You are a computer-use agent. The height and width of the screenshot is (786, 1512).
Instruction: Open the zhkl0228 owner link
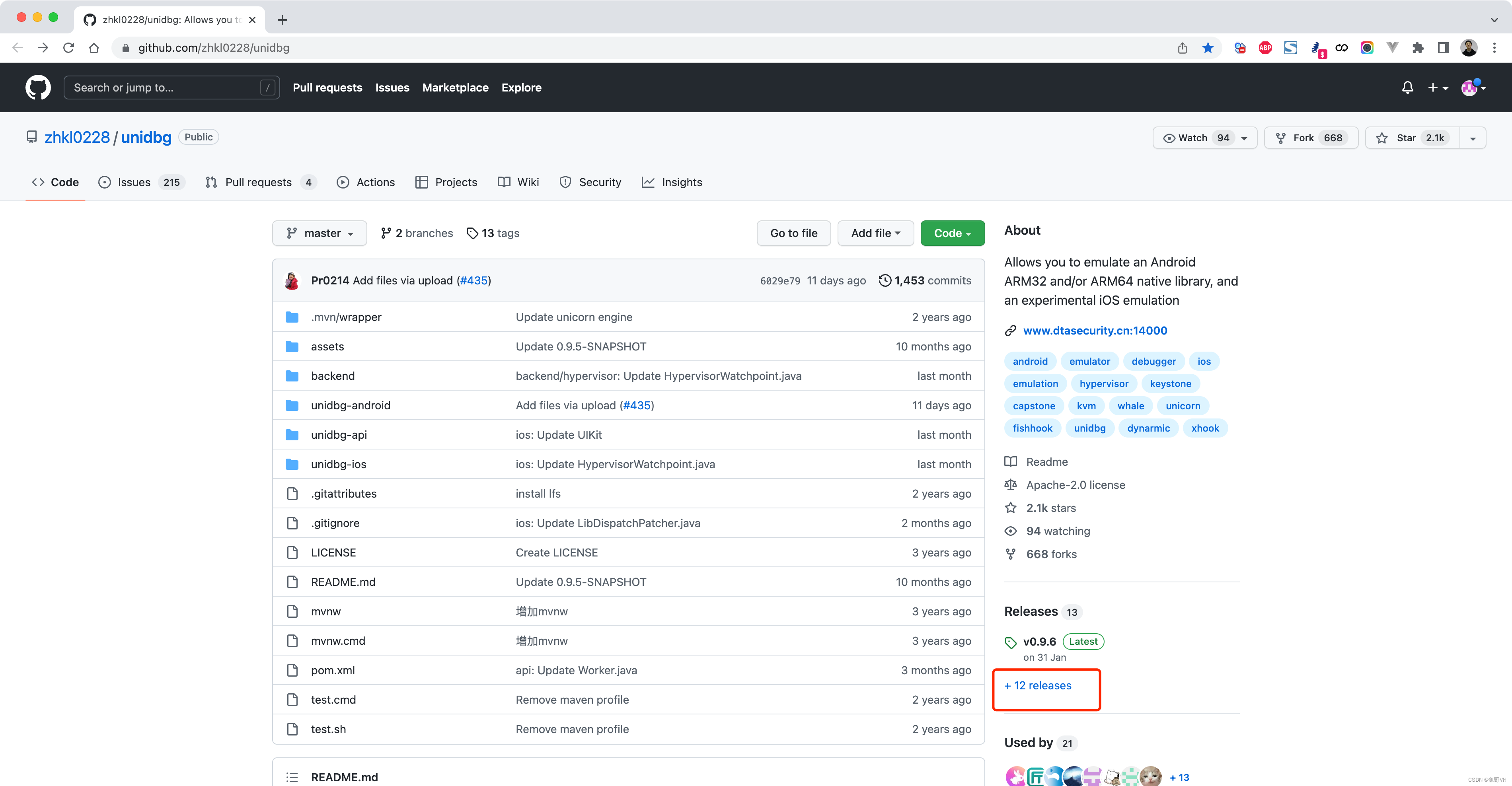pos(77,137)
